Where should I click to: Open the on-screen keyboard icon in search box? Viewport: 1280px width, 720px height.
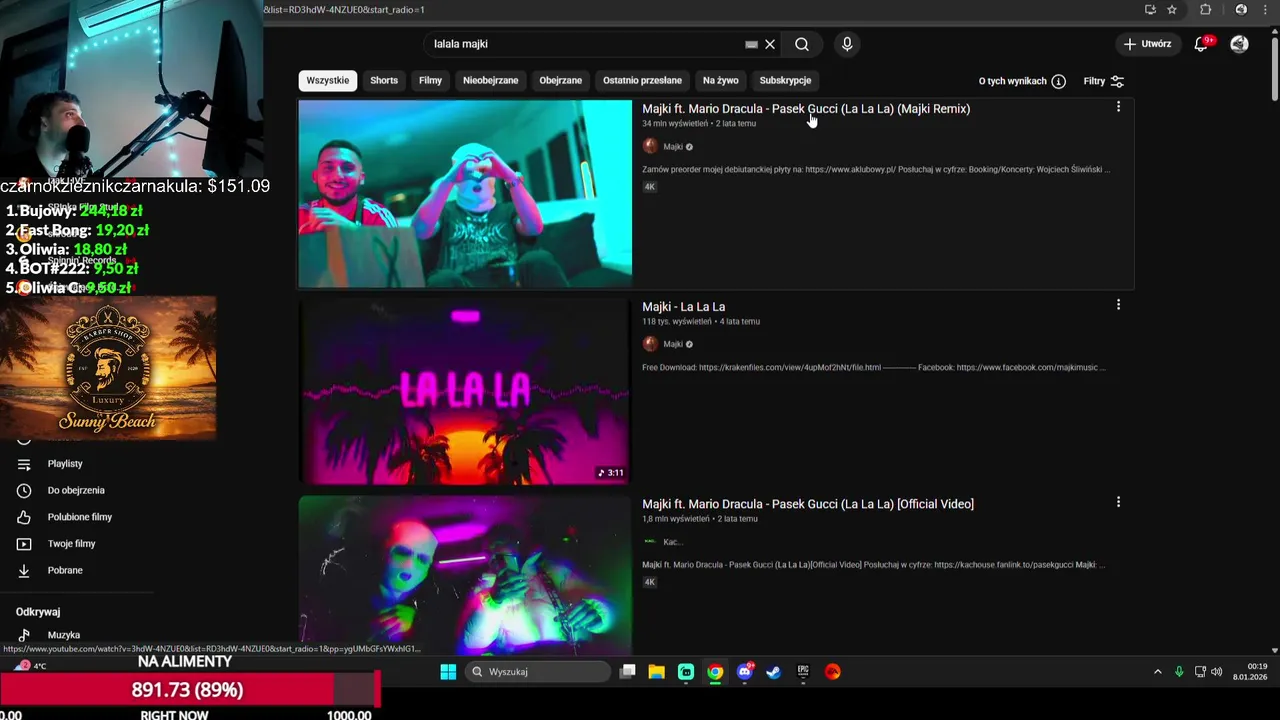[x=751, y=44]
